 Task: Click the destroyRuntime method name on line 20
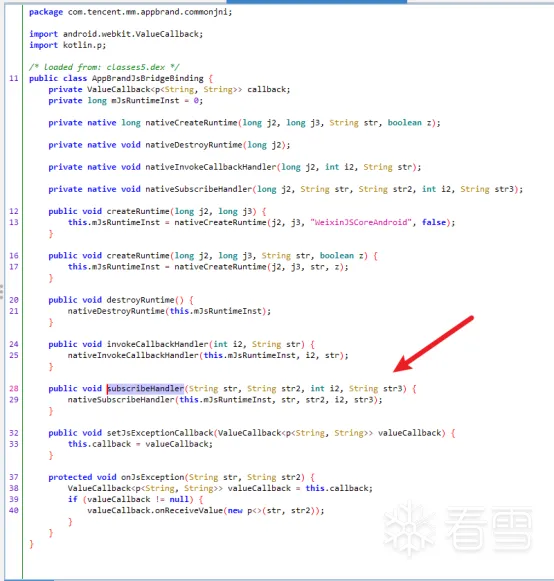click(140, 300)
